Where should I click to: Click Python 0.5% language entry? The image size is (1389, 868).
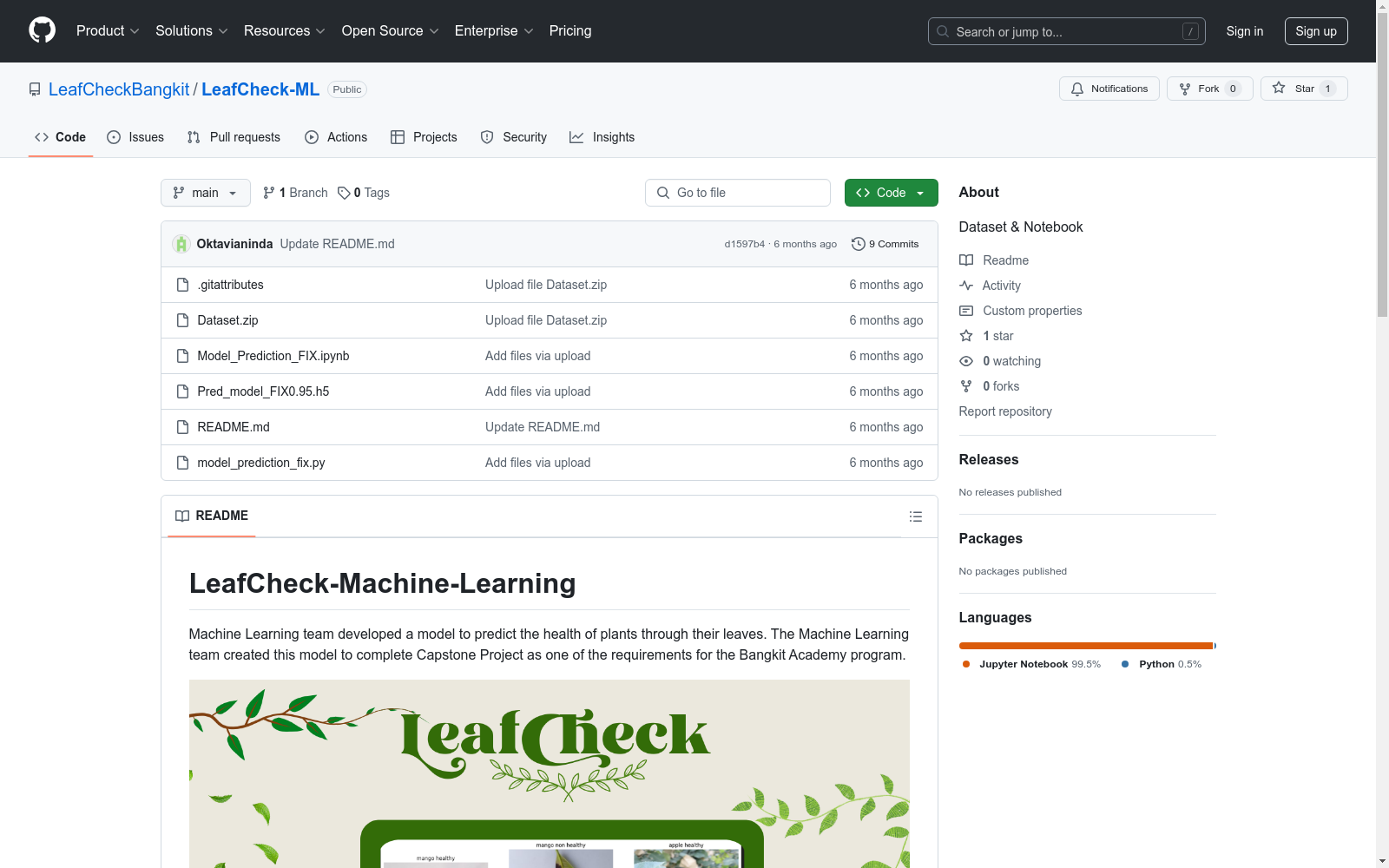[1162, 664]
